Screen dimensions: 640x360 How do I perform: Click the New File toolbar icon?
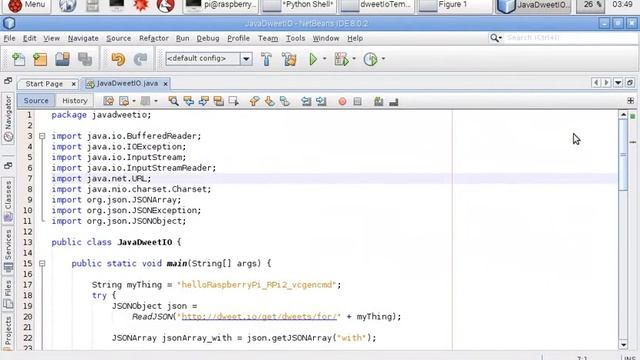click(x=18, y=59)
